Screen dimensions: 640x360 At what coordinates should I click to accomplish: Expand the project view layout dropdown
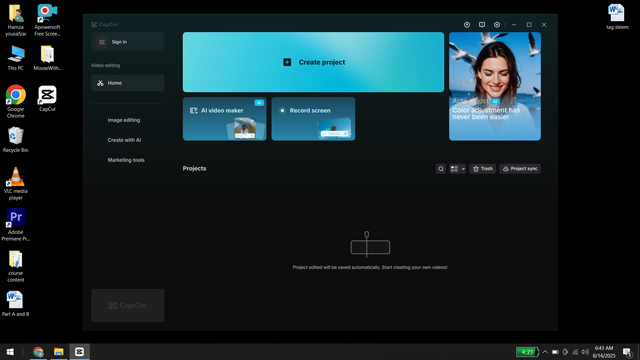[x=458, y=169]
